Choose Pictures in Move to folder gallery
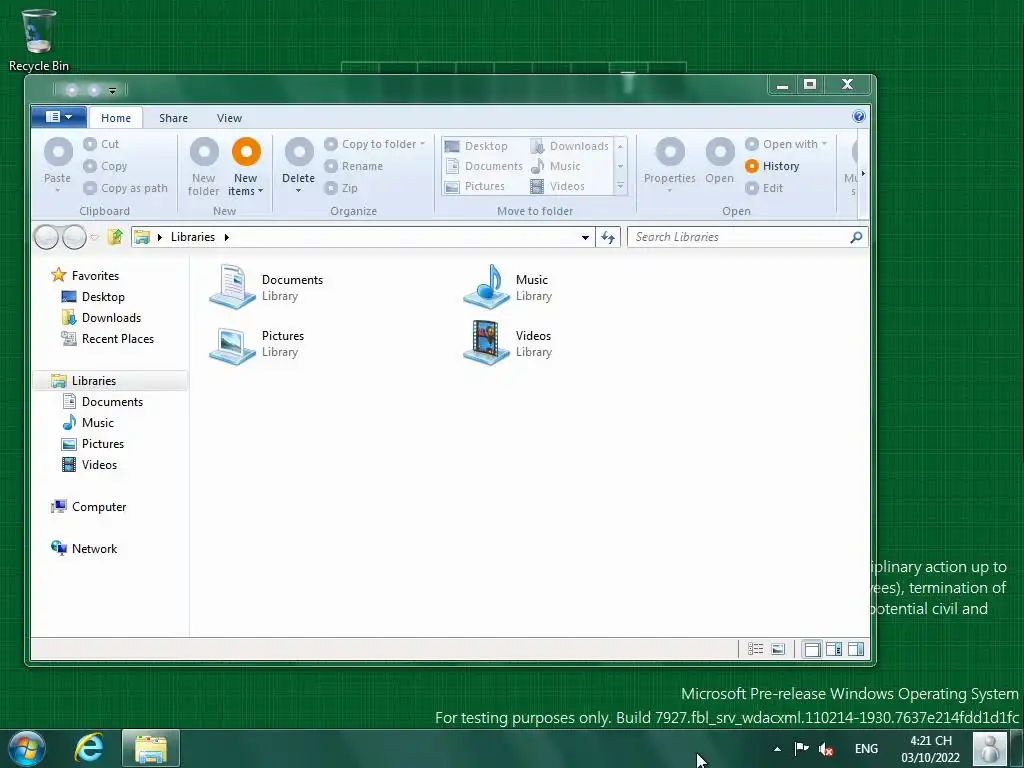The width and height of the screenshot is (1024, 768). [475, 186]
